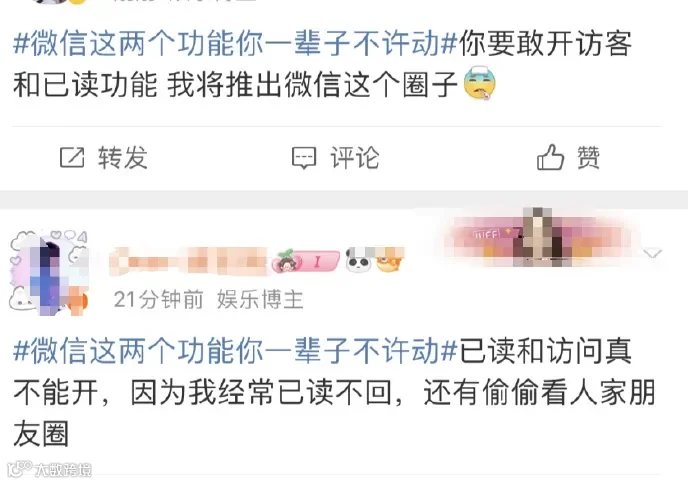
Task: Click the strawberry girl level badge
Action: point(305,261)
